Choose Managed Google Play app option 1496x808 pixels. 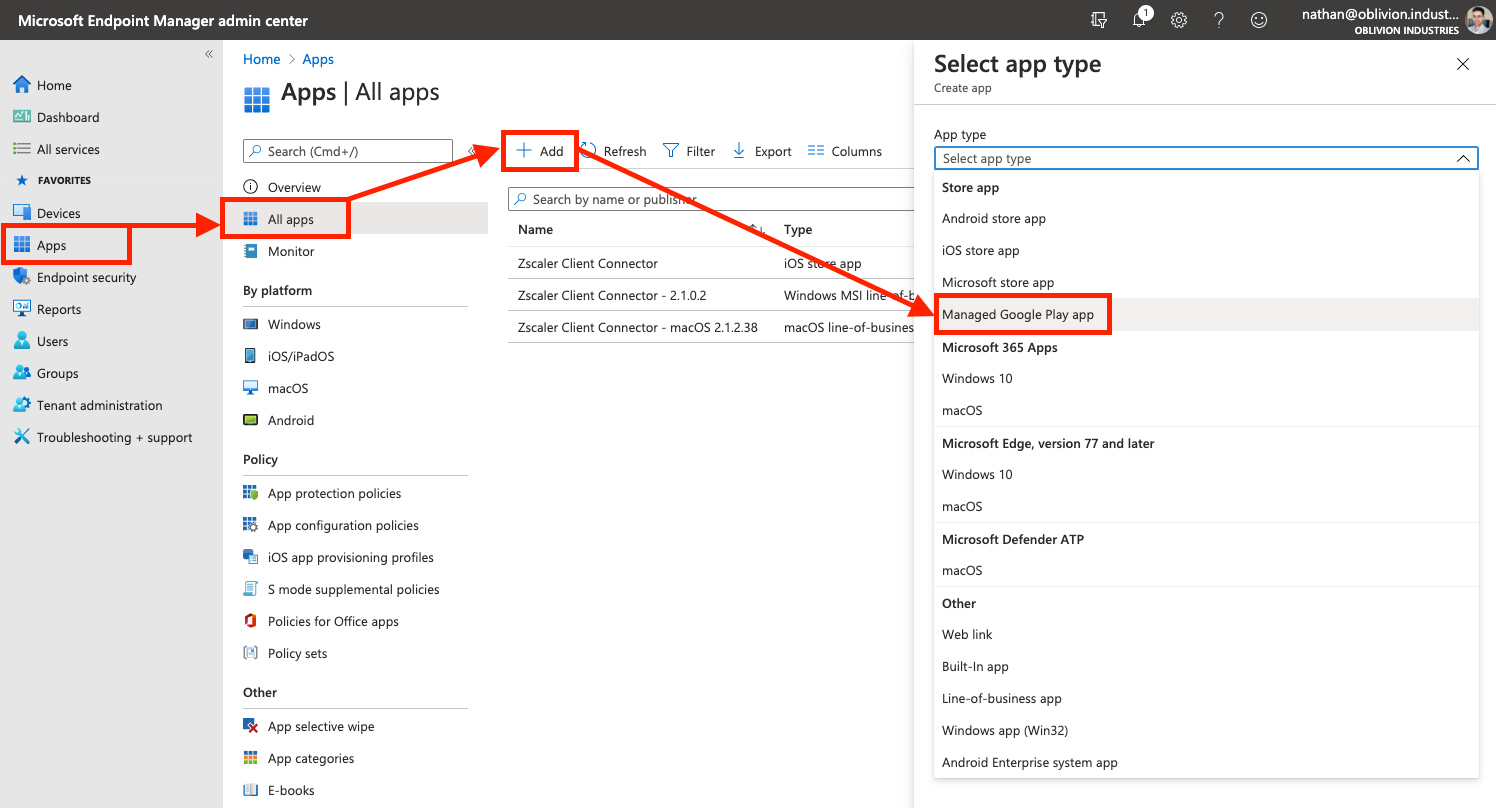1018,314
